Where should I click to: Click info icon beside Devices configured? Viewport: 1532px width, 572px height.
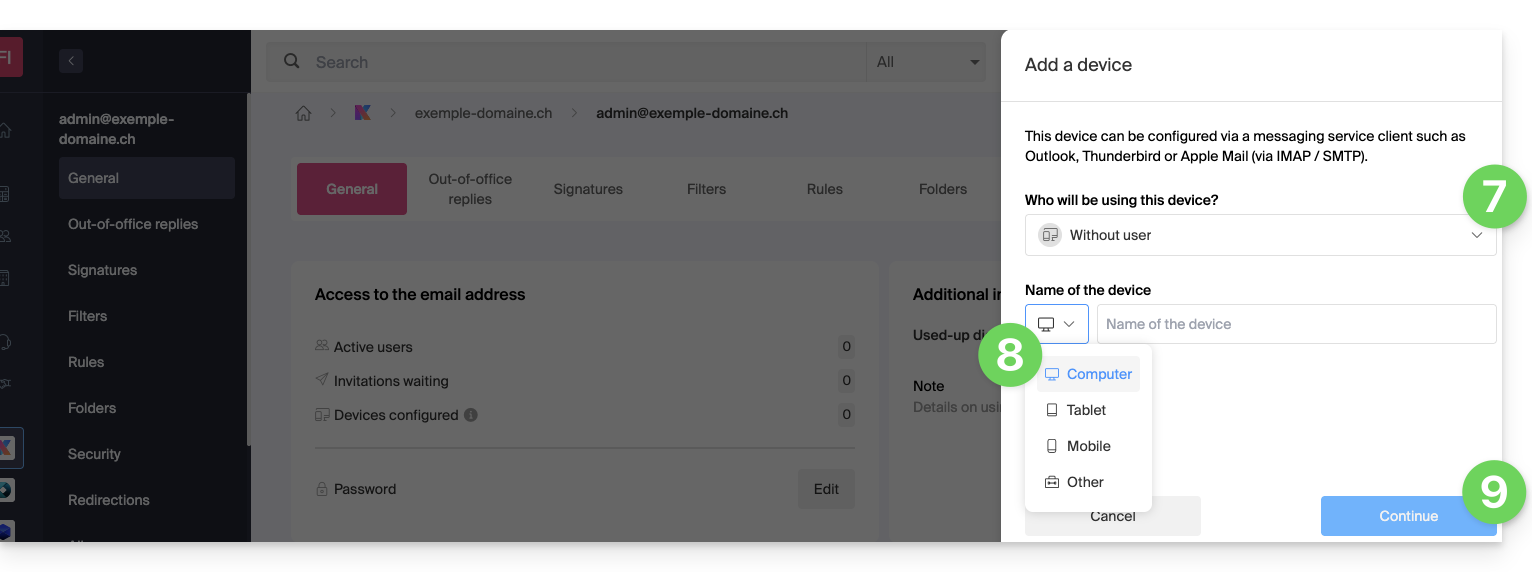pos(471,415)
